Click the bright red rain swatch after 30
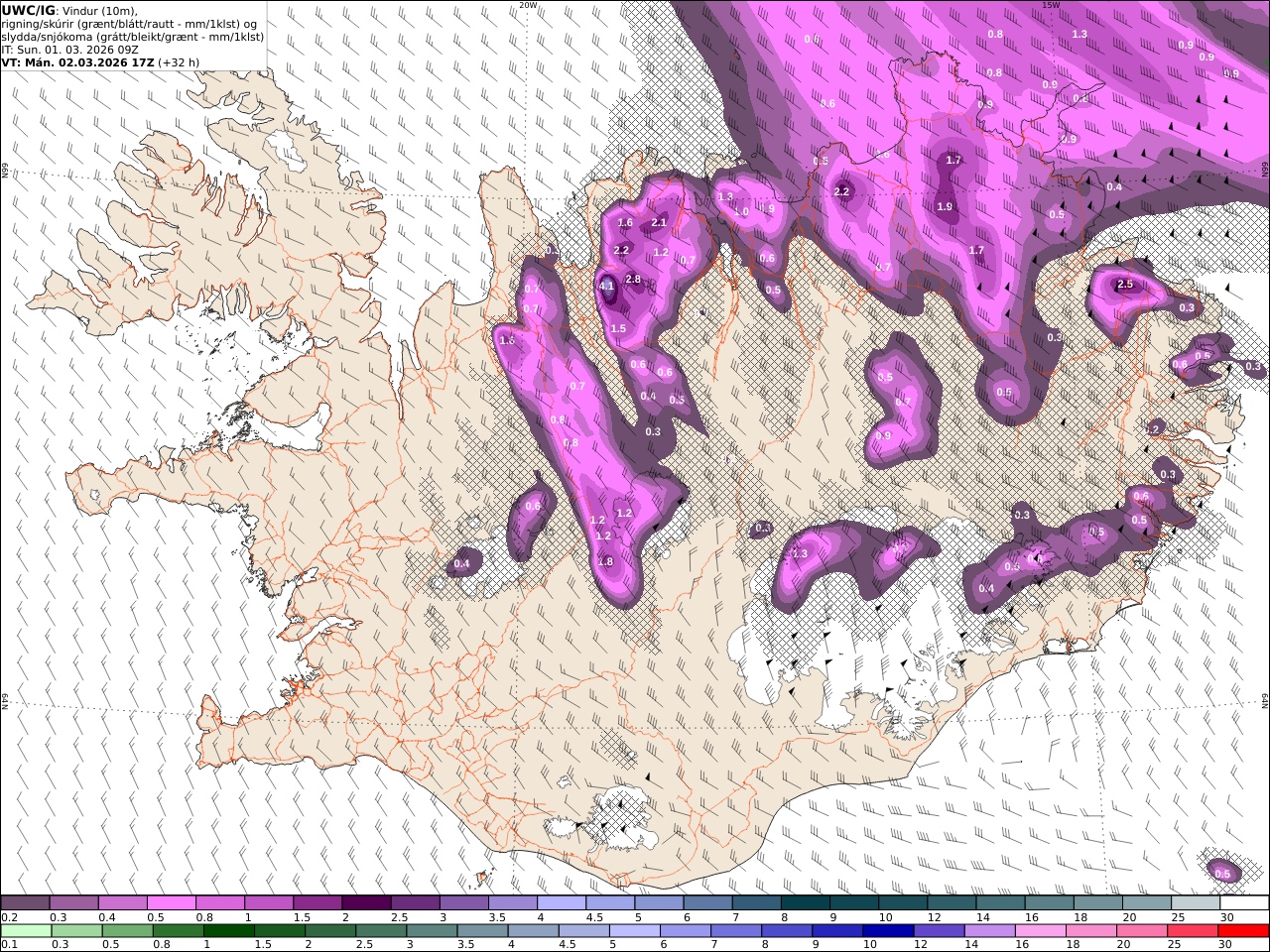 (x=1243, y=930)
